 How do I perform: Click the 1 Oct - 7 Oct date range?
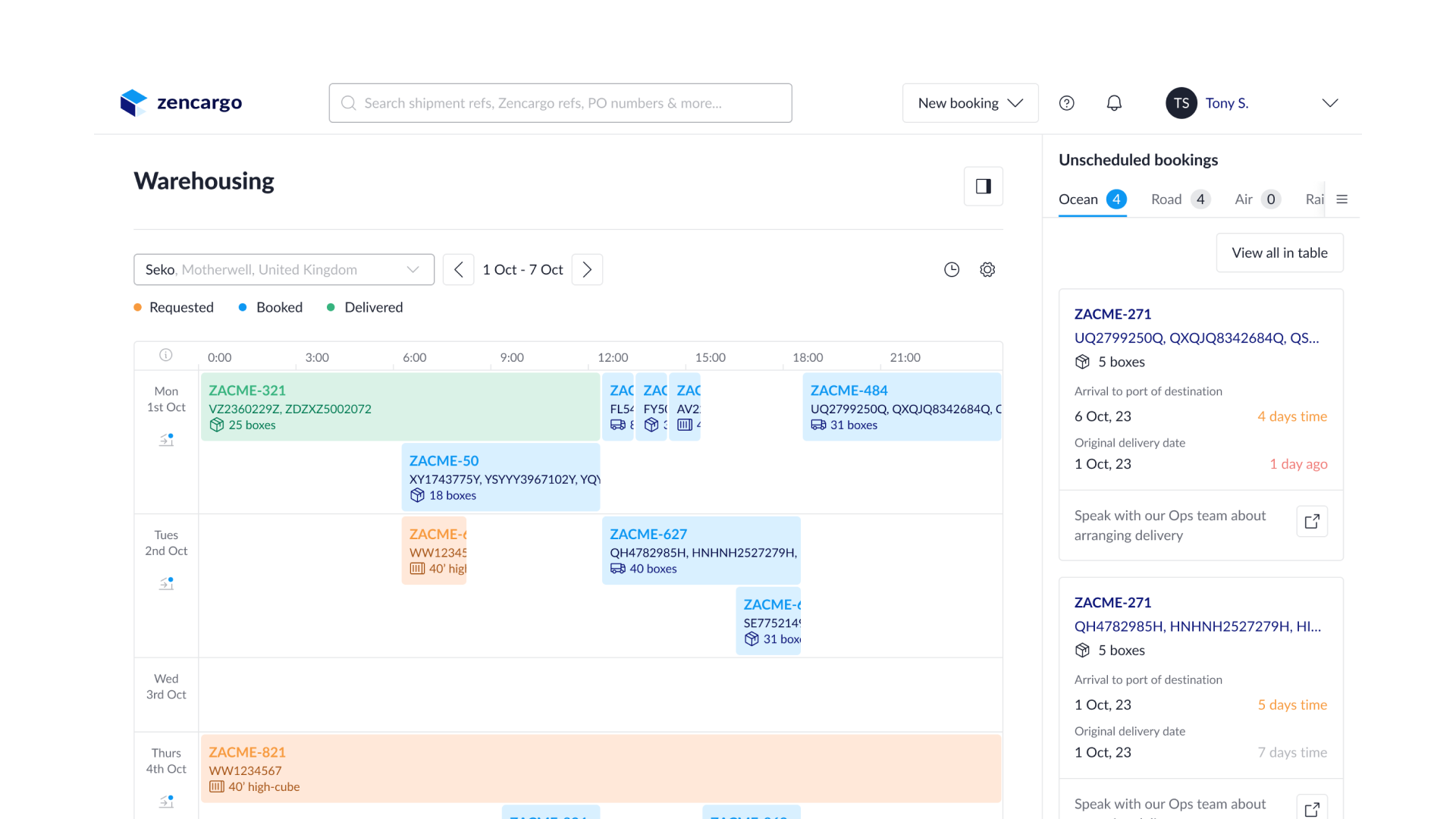[x=522, y=269]
